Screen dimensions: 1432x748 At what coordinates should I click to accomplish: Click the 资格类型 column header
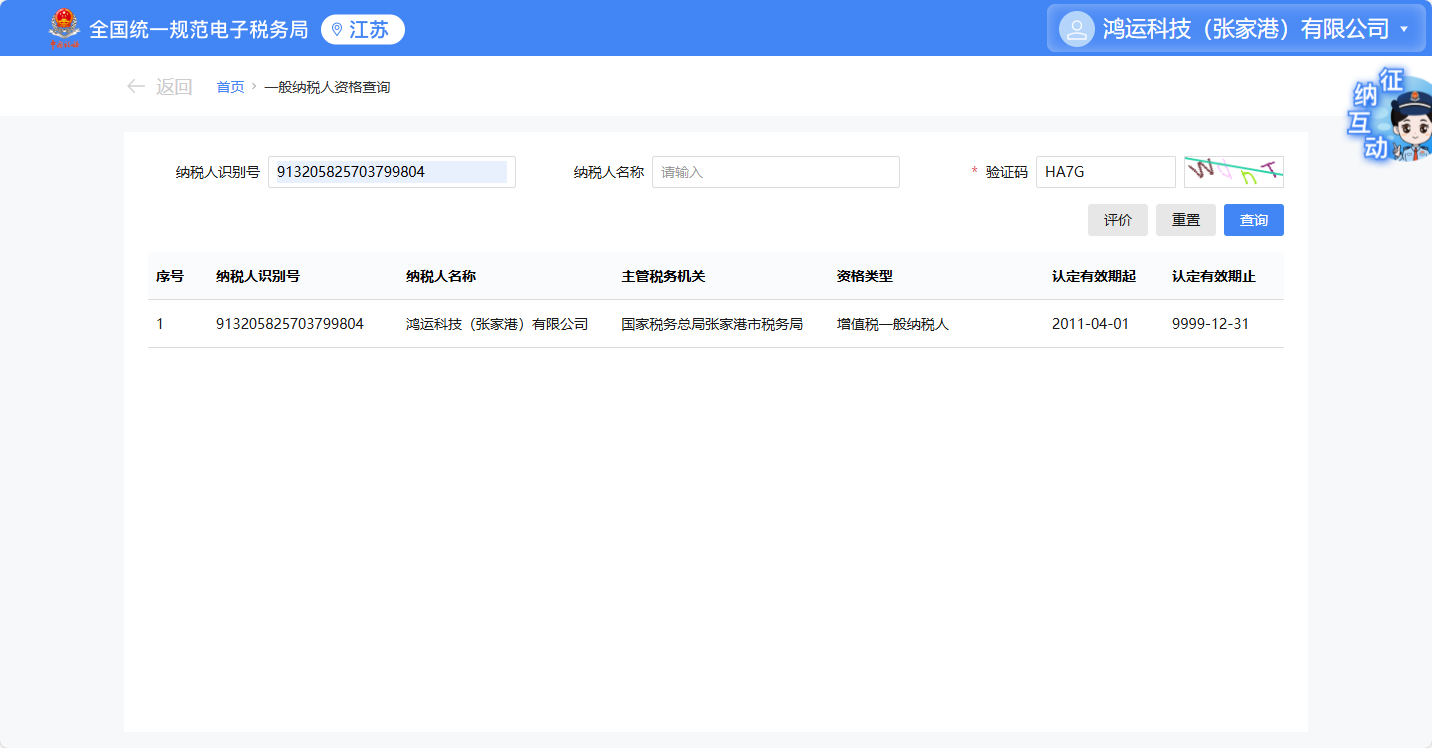[864, 277]
